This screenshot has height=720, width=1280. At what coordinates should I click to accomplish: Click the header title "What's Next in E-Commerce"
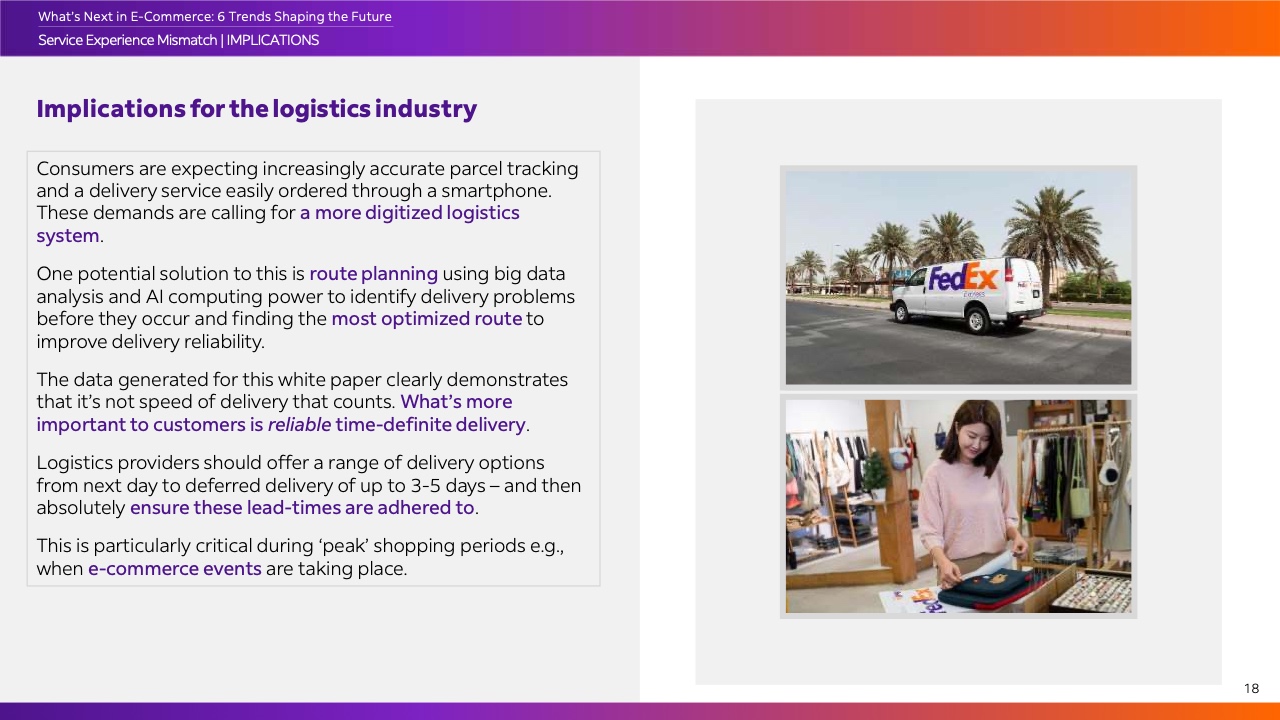214,17
